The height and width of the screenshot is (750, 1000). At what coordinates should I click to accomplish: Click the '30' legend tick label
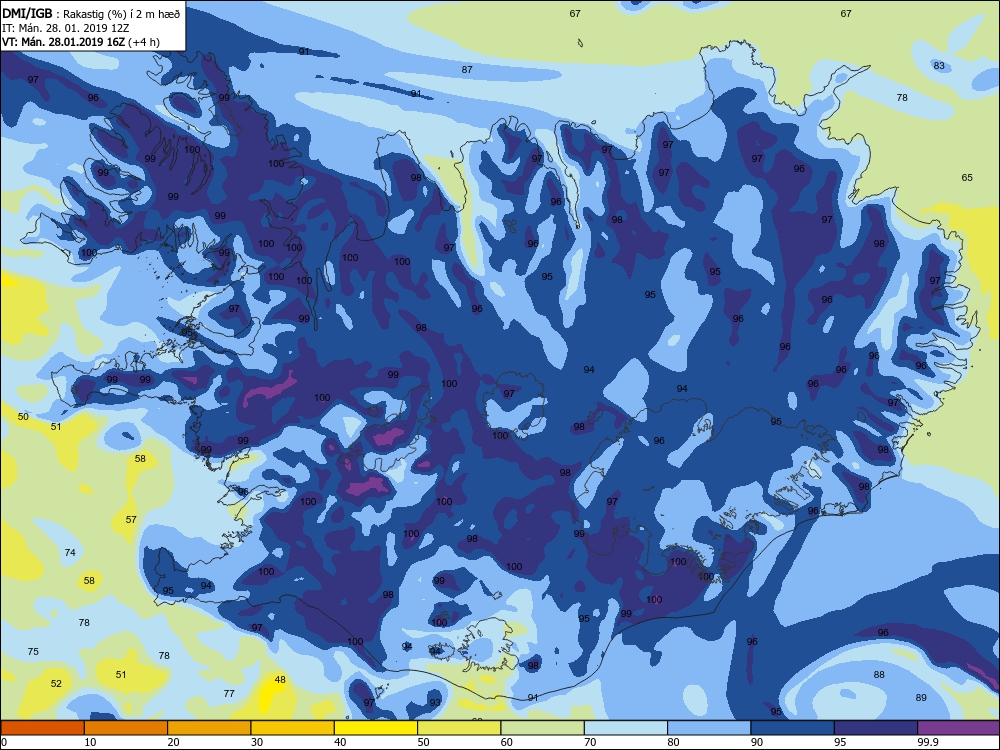pyautogui.click(x=256, y=742)
